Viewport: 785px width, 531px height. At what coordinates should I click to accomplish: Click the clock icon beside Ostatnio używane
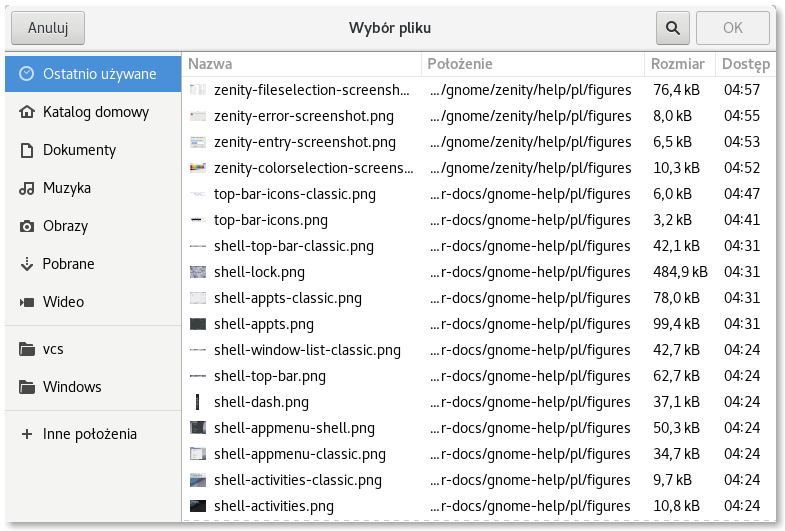(27, 74)
